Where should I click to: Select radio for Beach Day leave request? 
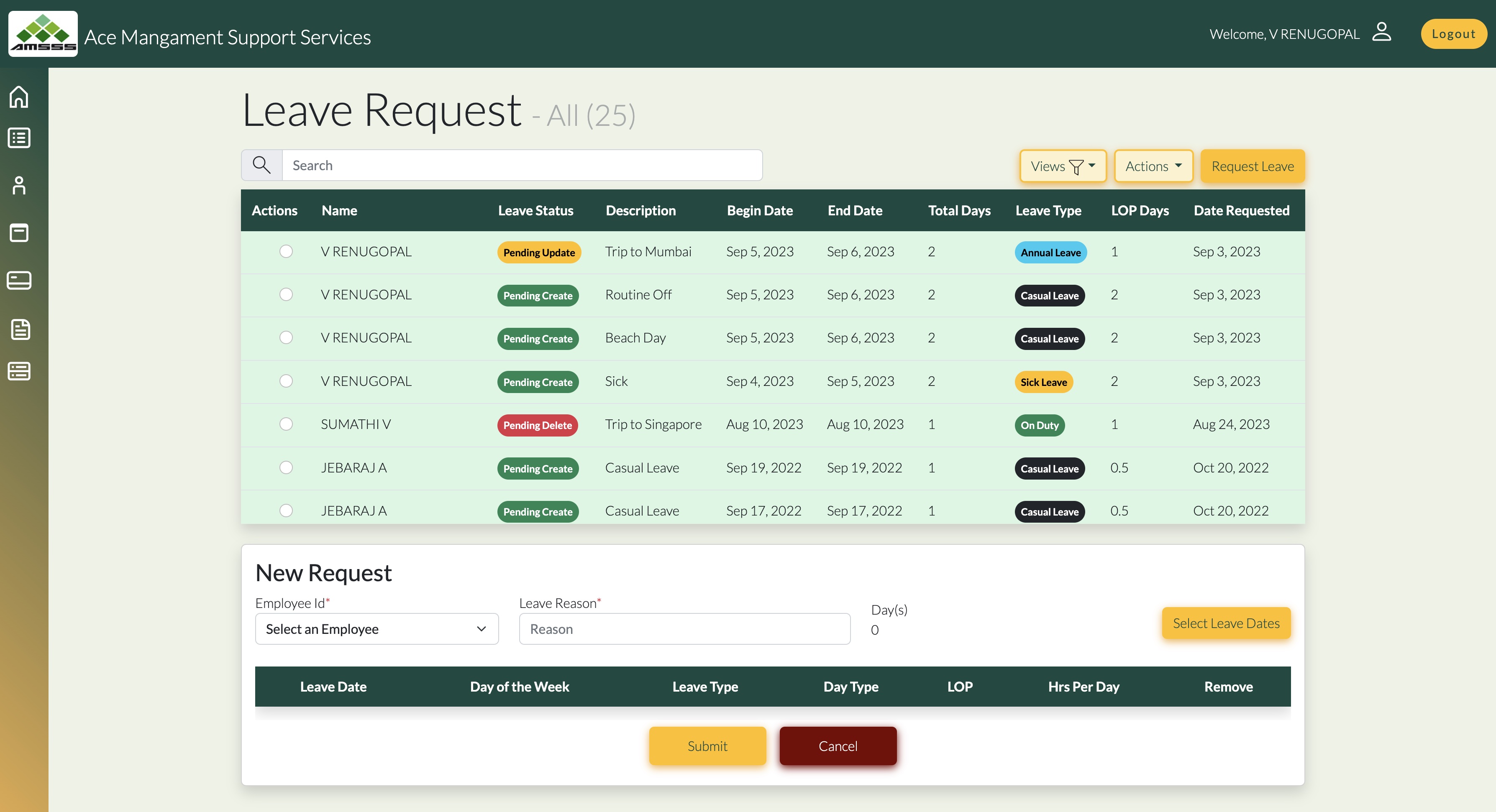pos(286,338)
